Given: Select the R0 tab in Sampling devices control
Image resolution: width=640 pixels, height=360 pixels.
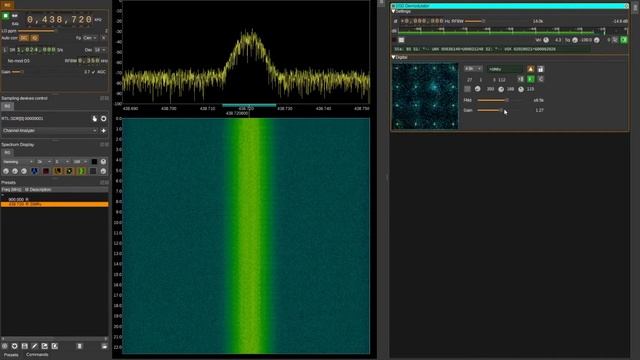Looking at the screenshot, I should pos(7,106).
